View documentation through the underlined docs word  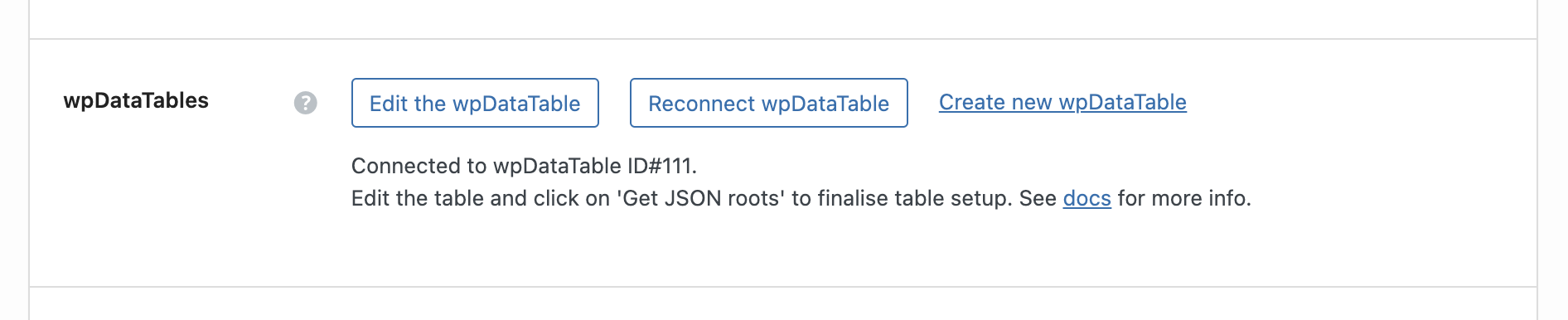point(1086,198)
